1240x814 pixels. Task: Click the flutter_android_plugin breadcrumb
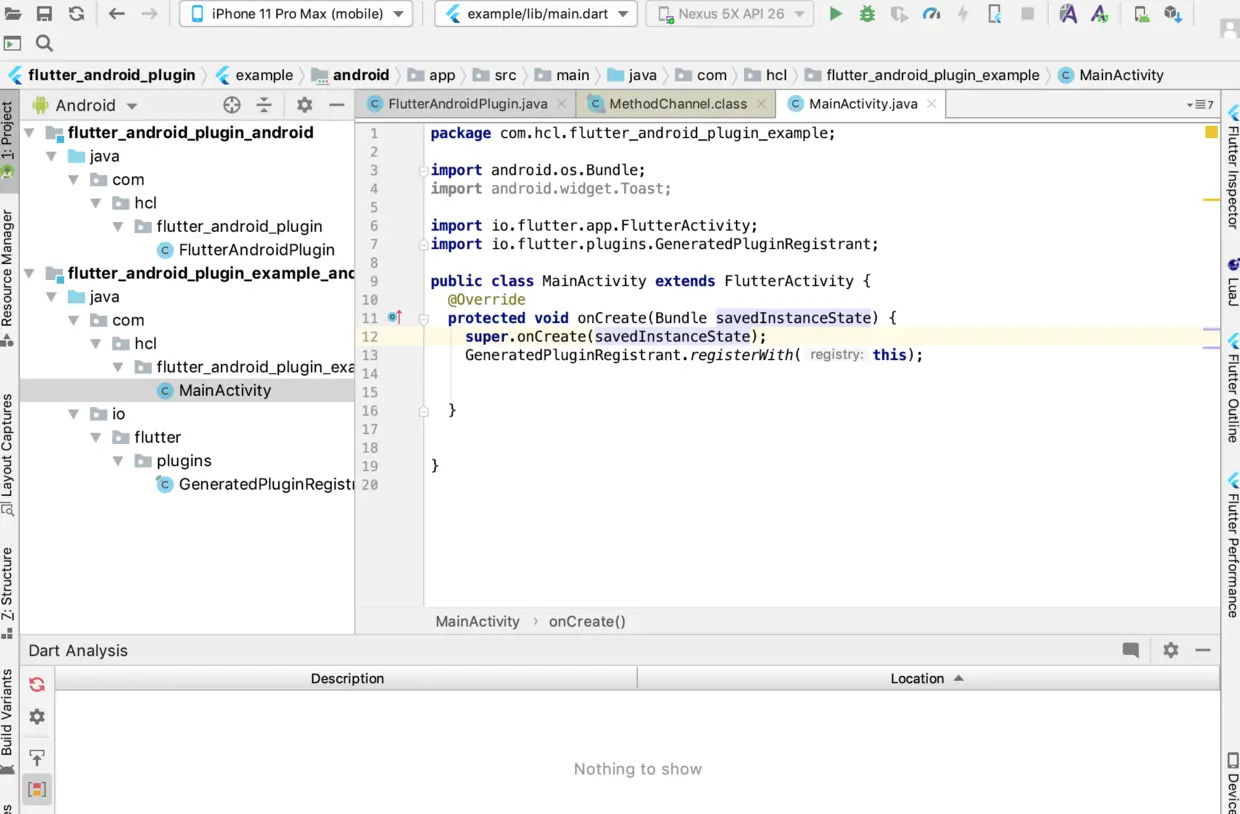(102, 75)
